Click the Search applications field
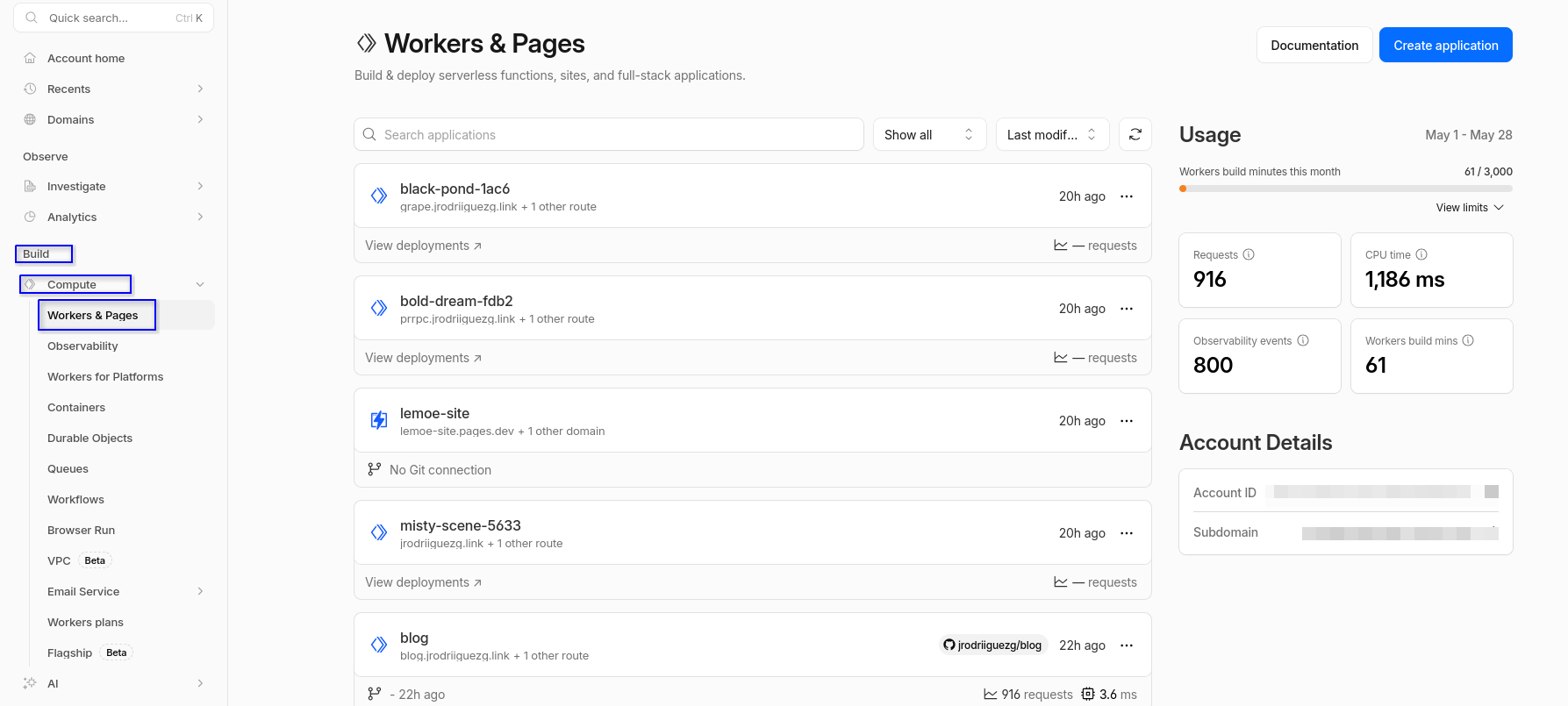Image resolution: width=1568 pixels, height=706 pixels. (x=609, y=134)
